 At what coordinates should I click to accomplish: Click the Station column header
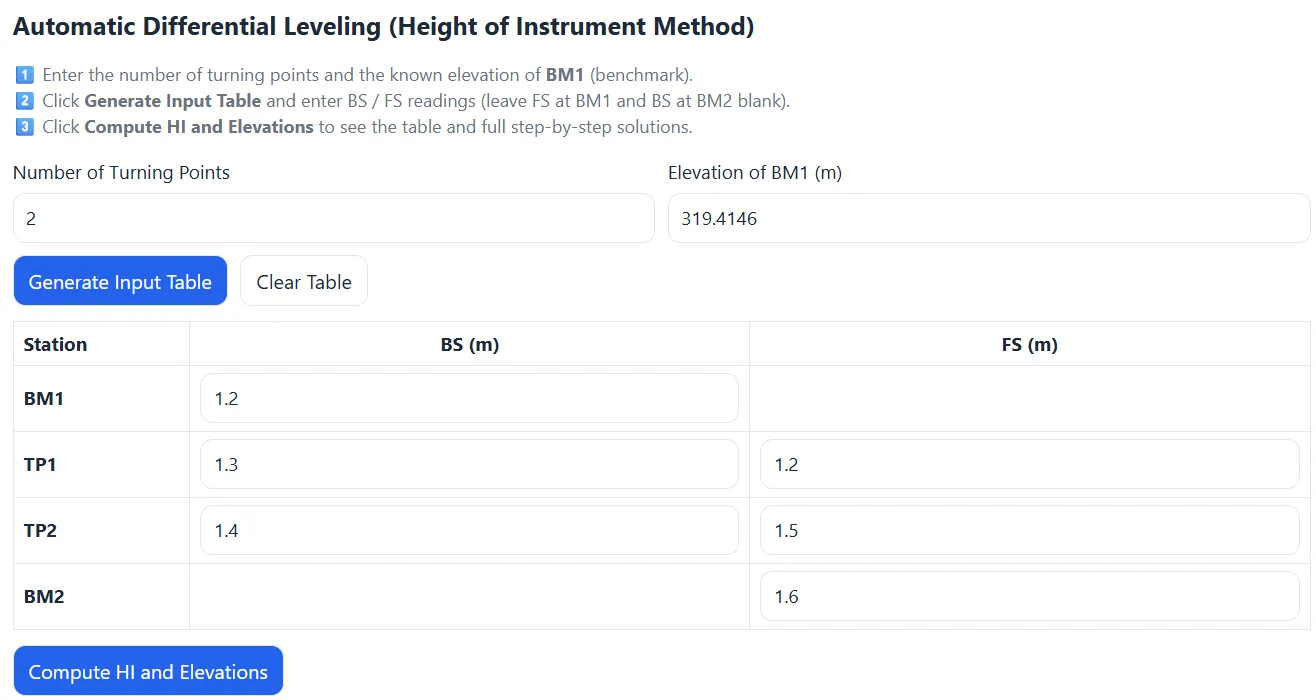(x=56, y=344)
